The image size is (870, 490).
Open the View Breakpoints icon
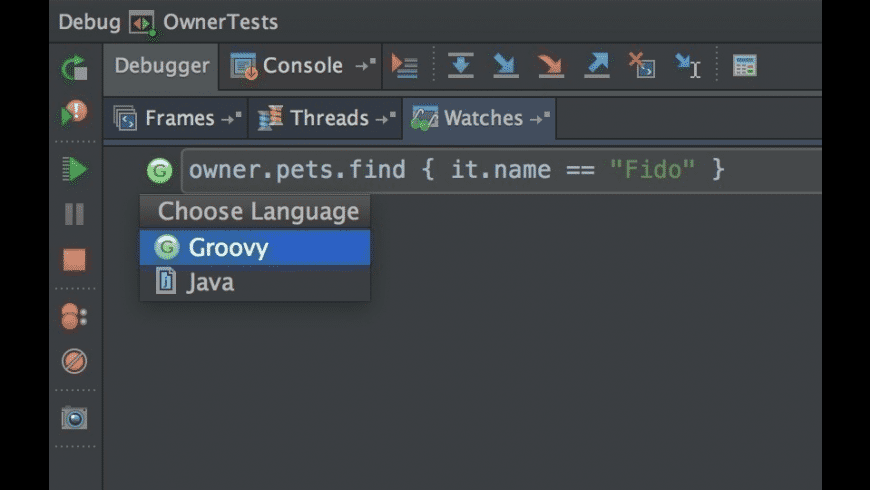pyautogui.click(x=74, y=316)
